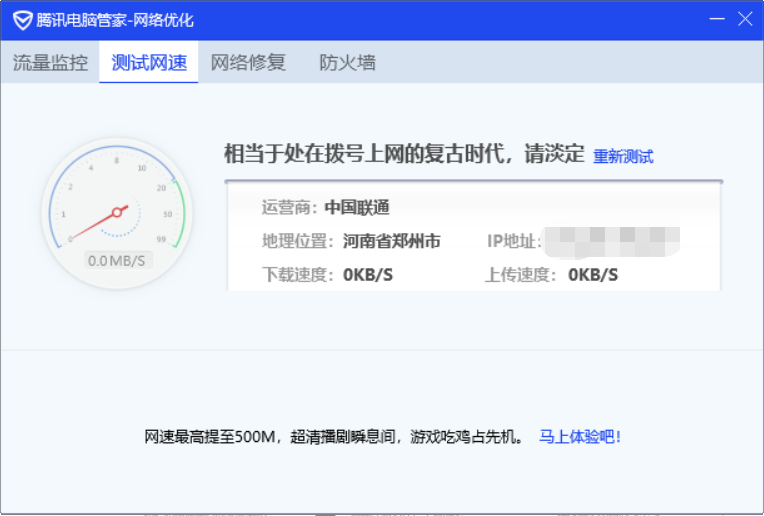Click the 中国联通 operator value
This screenshot has width=764, height=516.
pyautogui.click(x=357, y=208)
